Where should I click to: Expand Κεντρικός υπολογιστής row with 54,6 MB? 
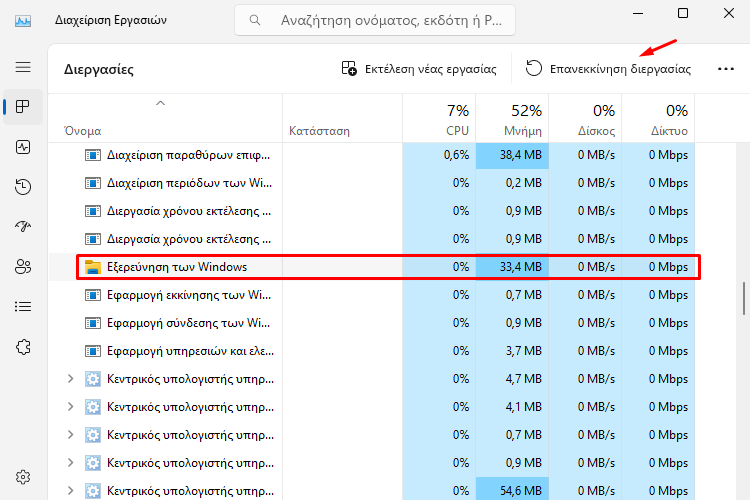[x=71, y=490]
